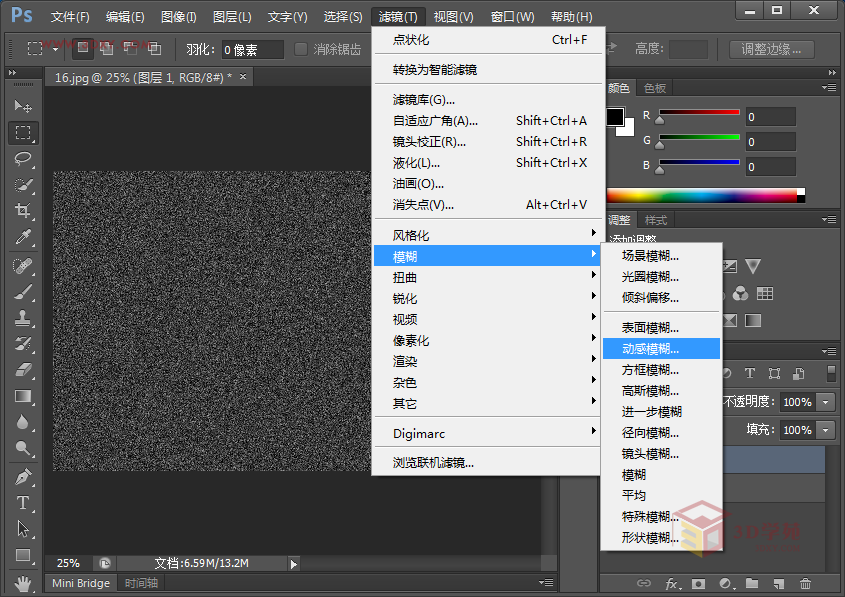The image size is (845, 597).
Task: Open the Image menu
Action: pyautogui.click(x=178, y=17)
